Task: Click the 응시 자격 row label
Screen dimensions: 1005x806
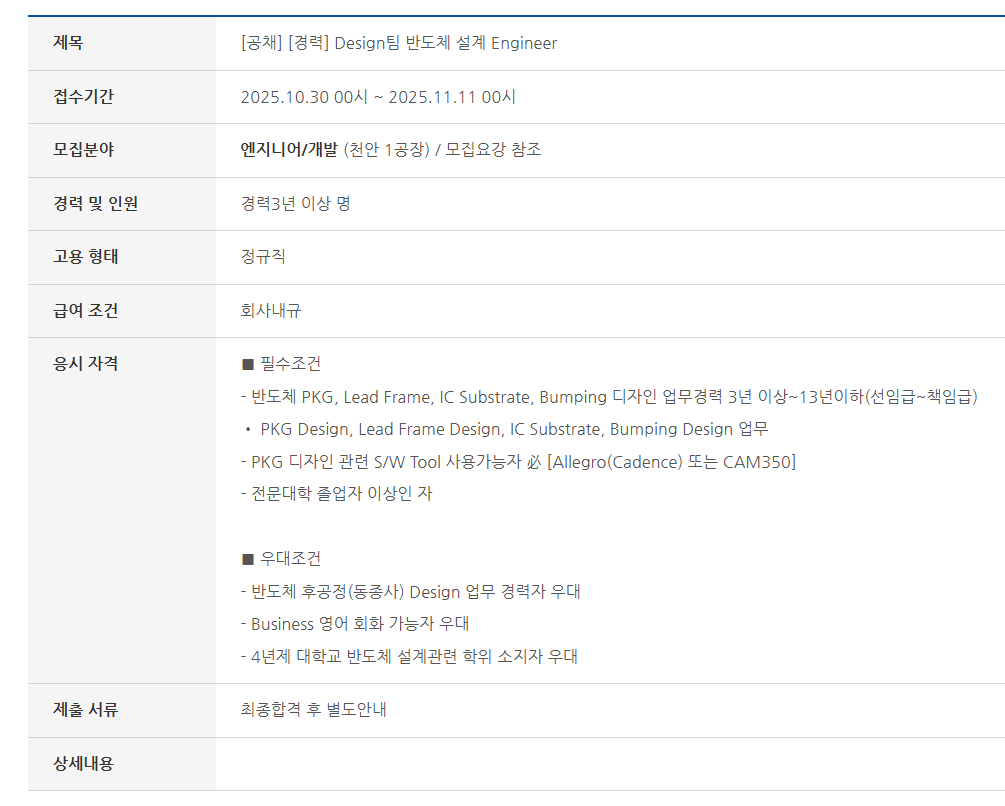Action: 85,364
